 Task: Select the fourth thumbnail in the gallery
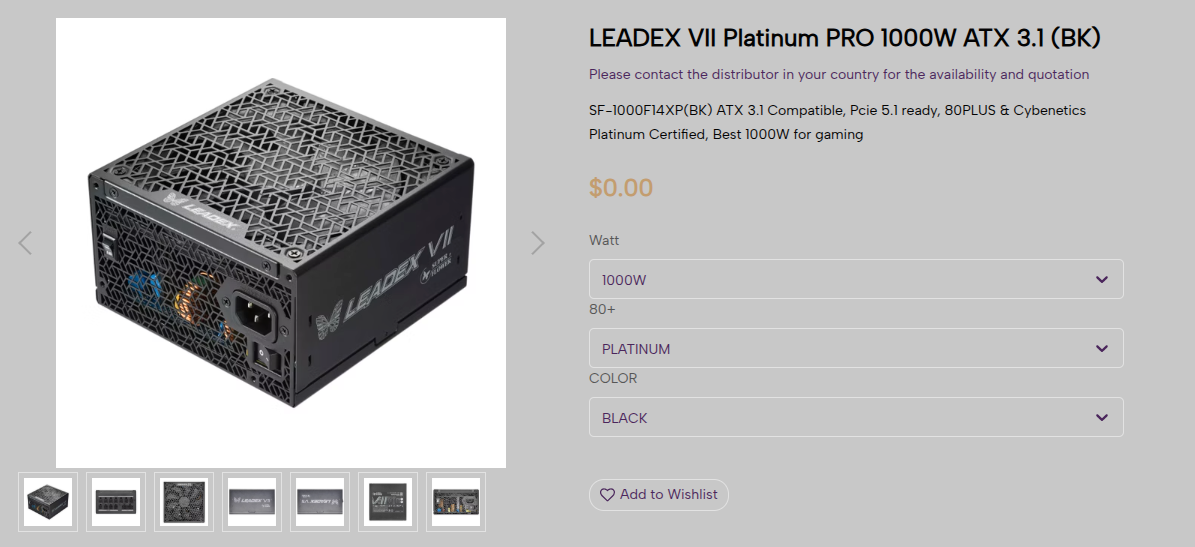(x=252, y=501)
